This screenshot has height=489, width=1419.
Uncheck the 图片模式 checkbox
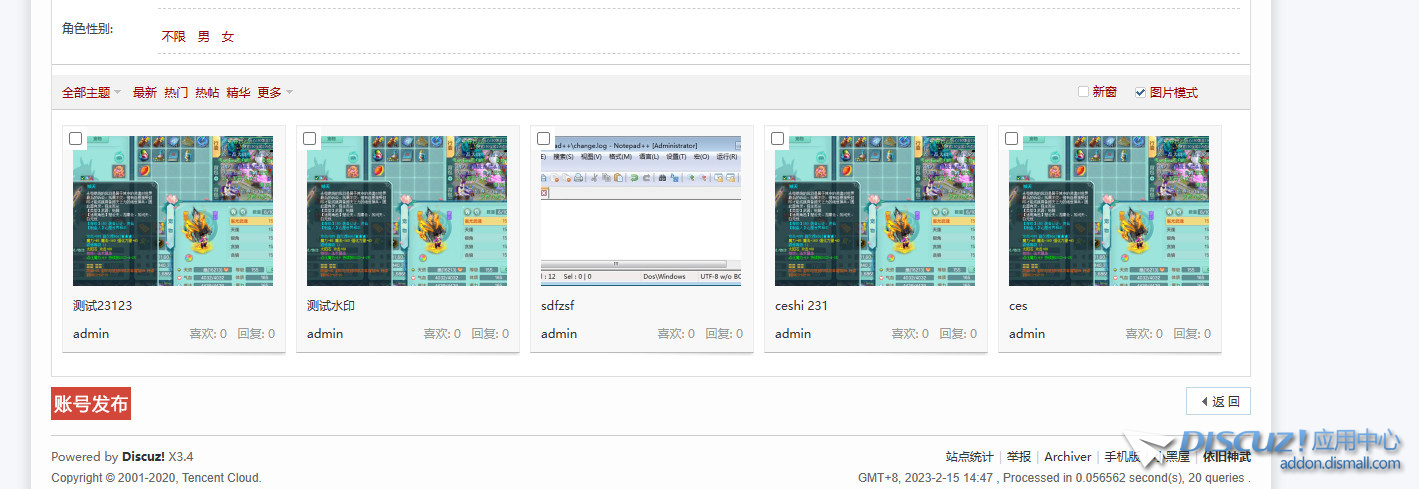click(x=1141, y=92)
